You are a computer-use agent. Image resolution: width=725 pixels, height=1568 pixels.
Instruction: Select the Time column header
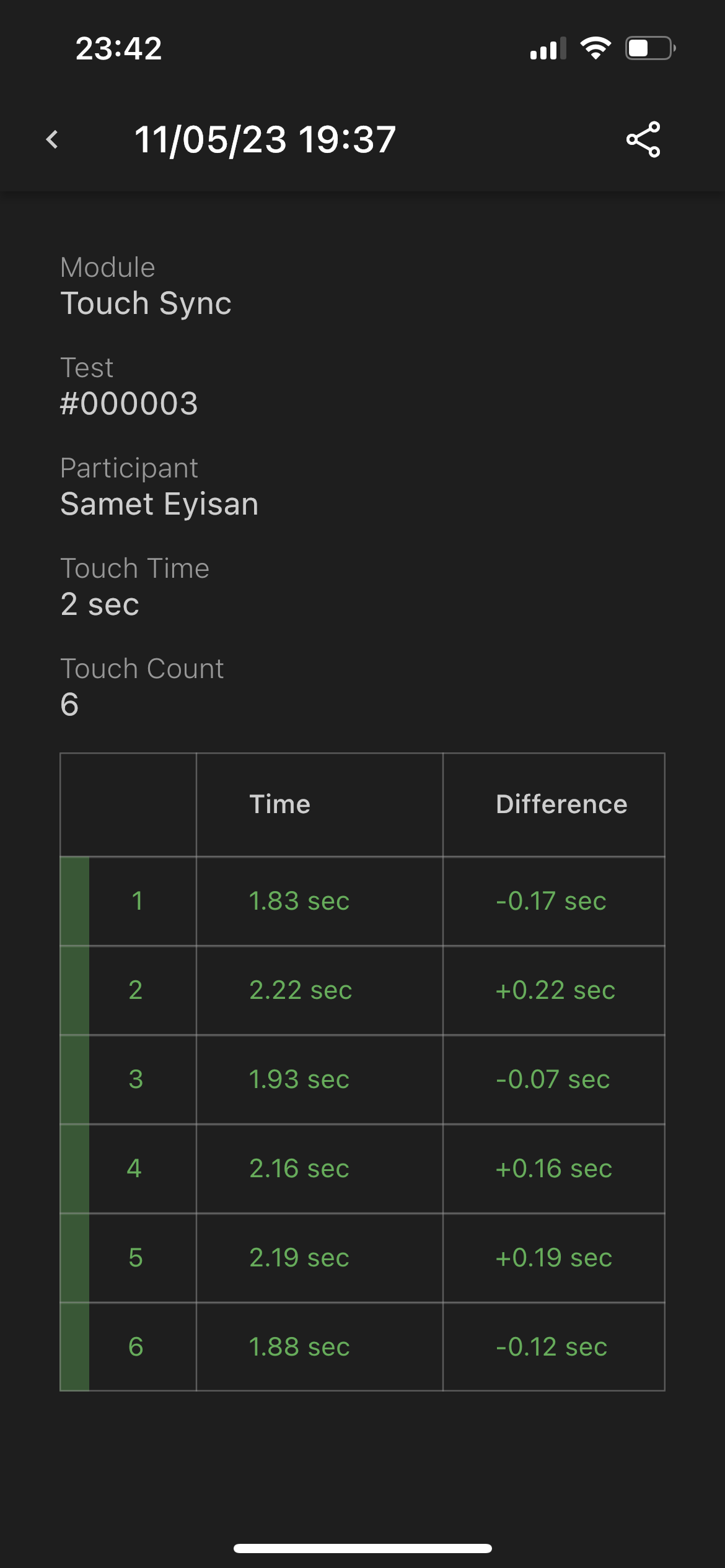click(280, 803)
